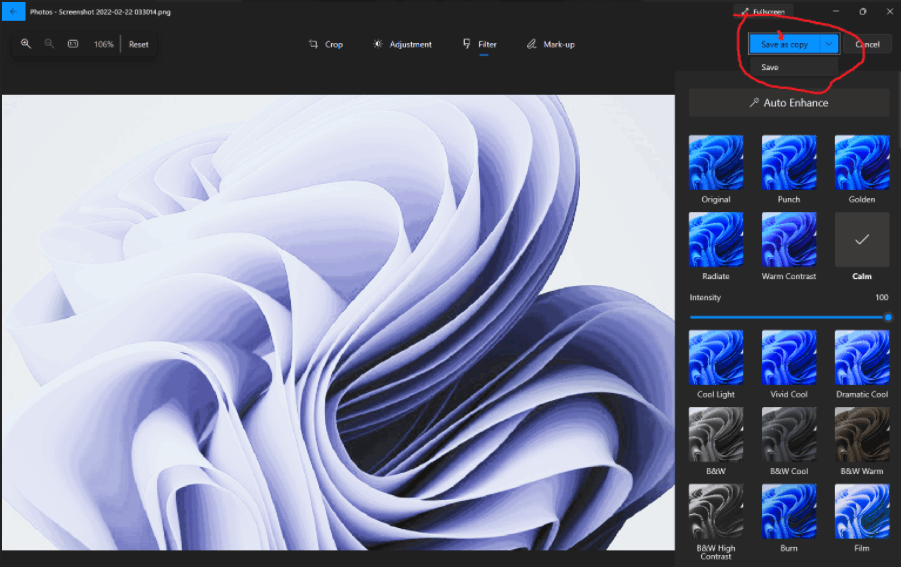Click the edited photo preview
The height and width of the screenshot is (567, 901).
(338, 322)
